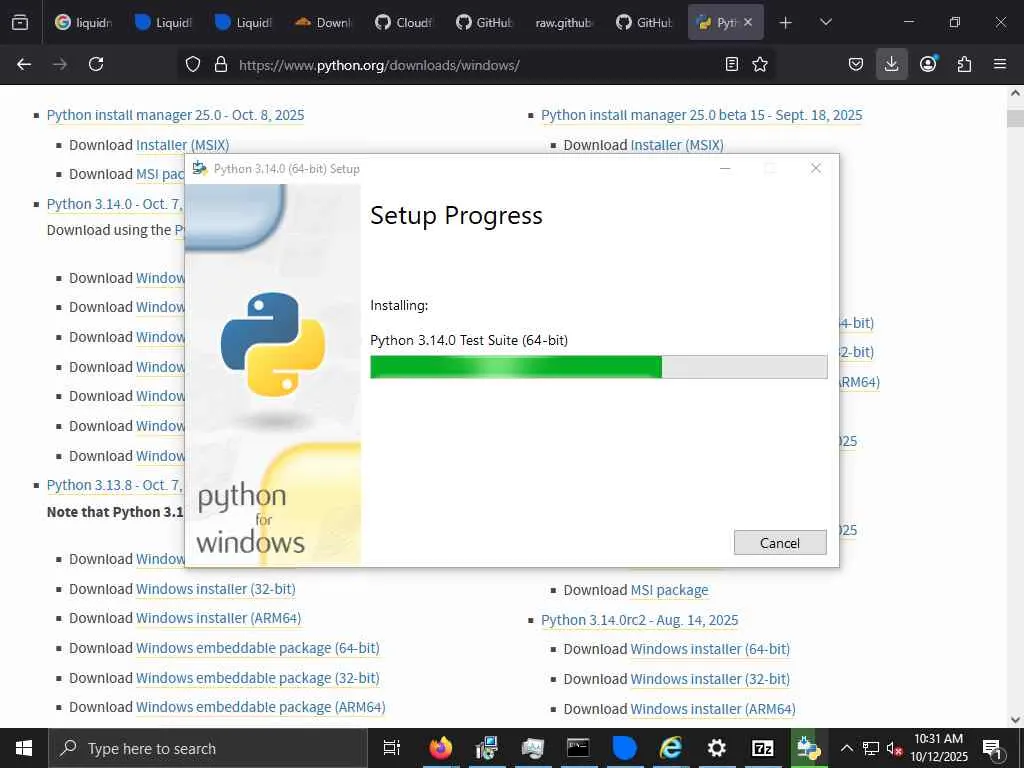Download Windows embeddable package (32-bit)
Image resolution: width=1024 pixels, height=768 pixels.
coord(258,678)
